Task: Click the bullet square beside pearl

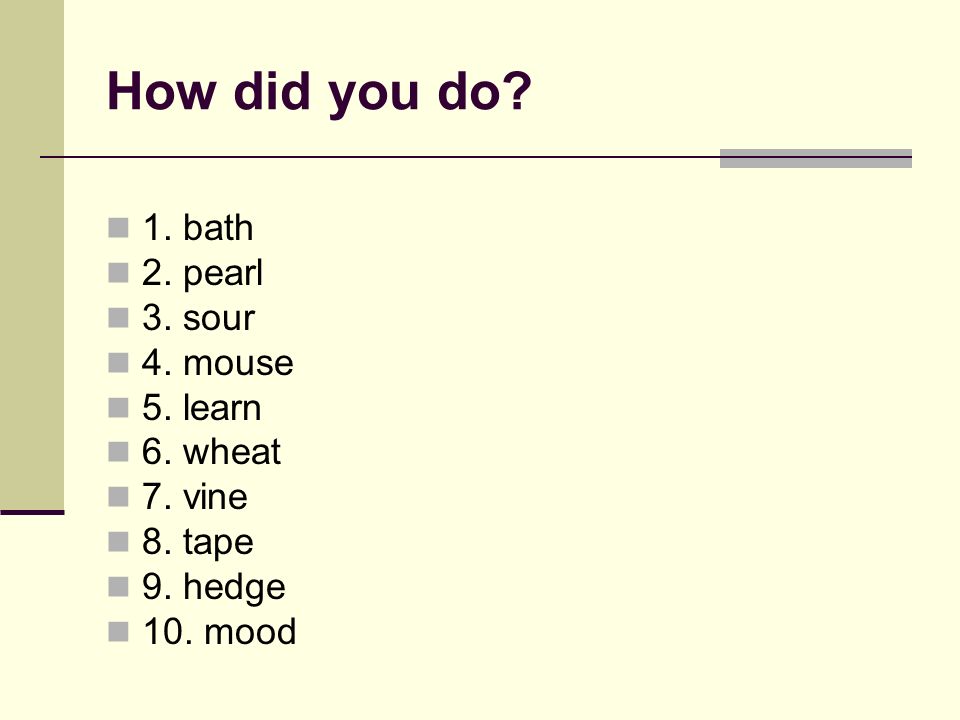Action: [x=118, y=272]
